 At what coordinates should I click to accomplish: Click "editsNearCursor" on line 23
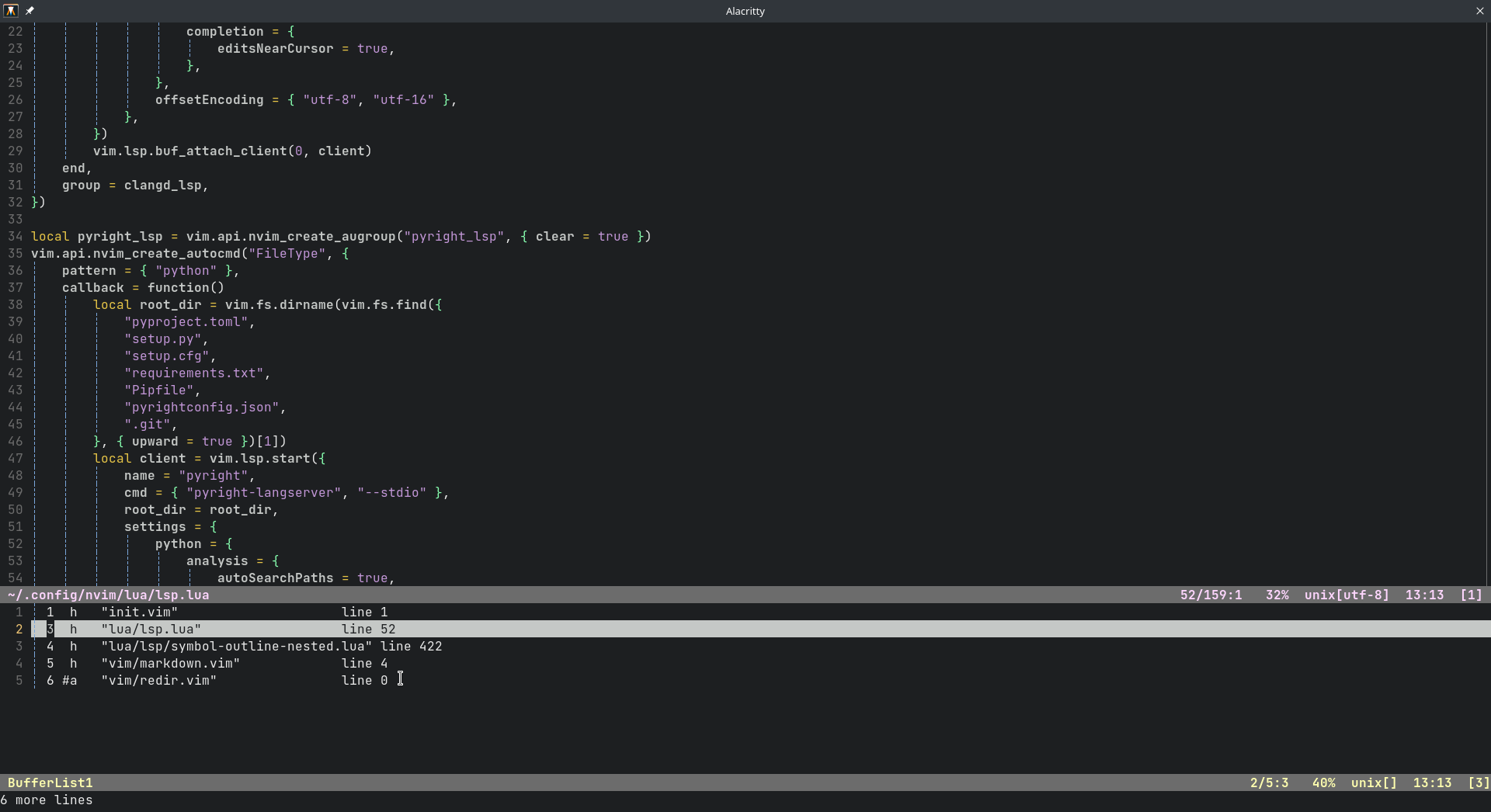click(275, 48)
